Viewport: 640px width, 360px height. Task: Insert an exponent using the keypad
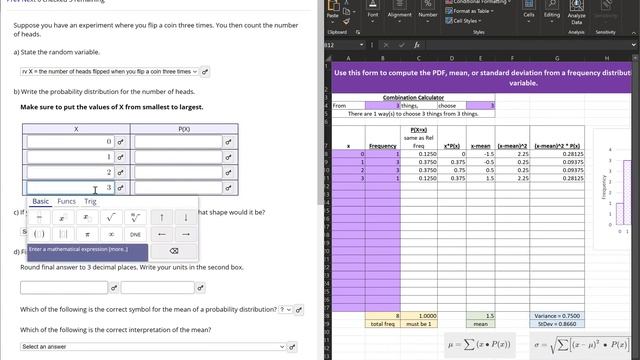coord(63,218)
